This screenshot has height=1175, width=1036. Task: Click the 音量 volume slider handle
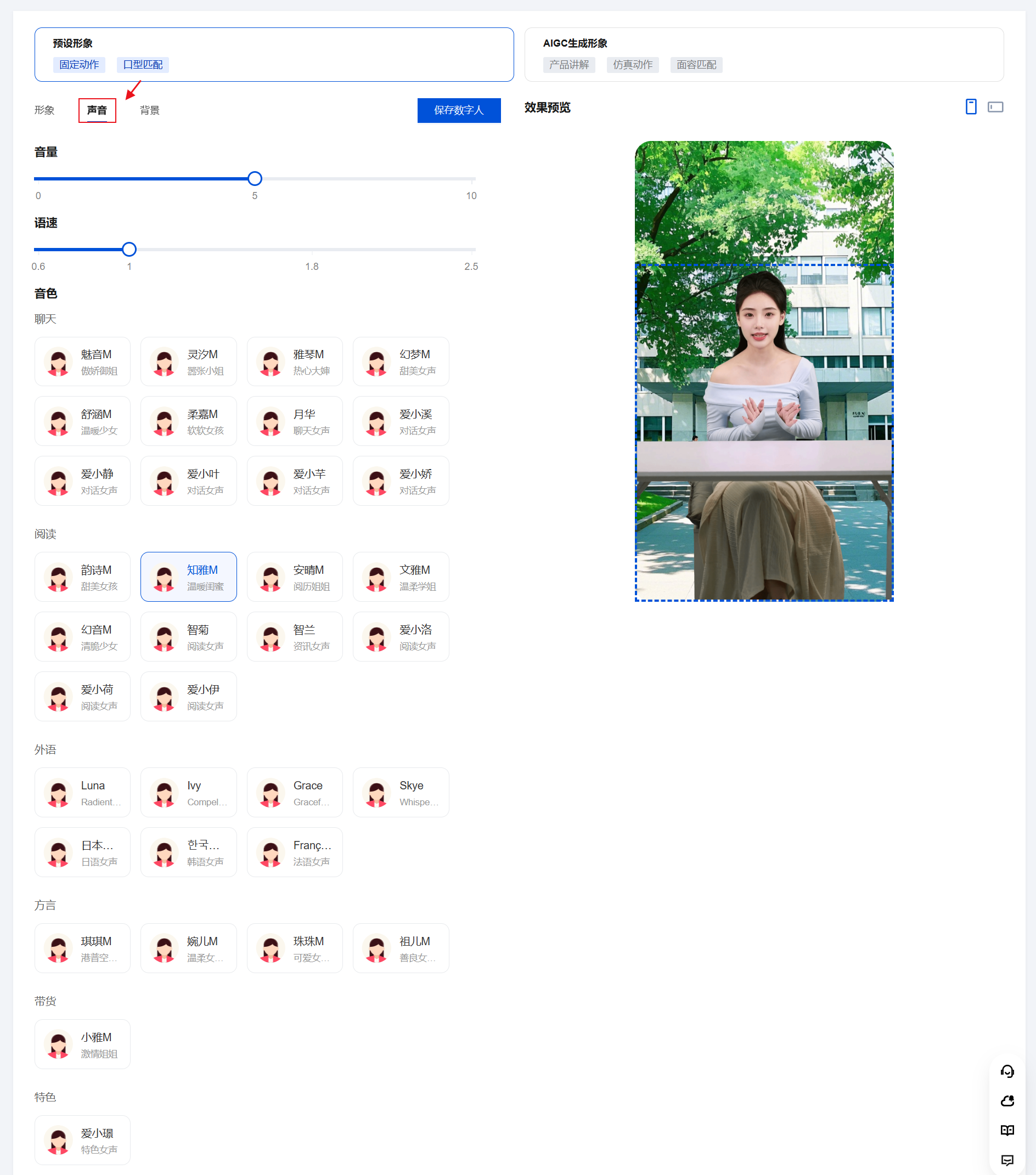tap(255, 179)
